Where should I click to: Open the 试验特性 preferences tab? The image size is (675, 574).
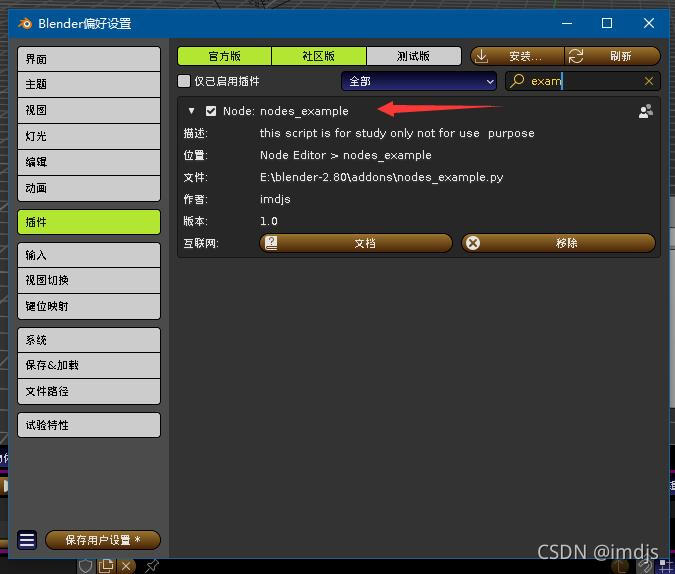(89, 425)
